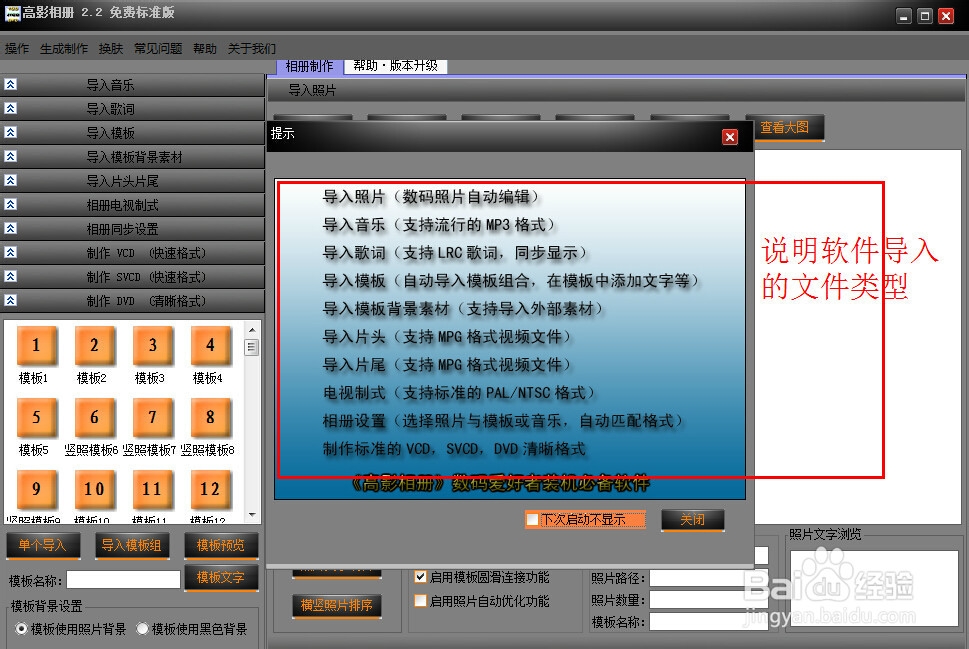Click the 导入照片 panel header
This screenshot has width=969, height=649.
pos(616,90)
